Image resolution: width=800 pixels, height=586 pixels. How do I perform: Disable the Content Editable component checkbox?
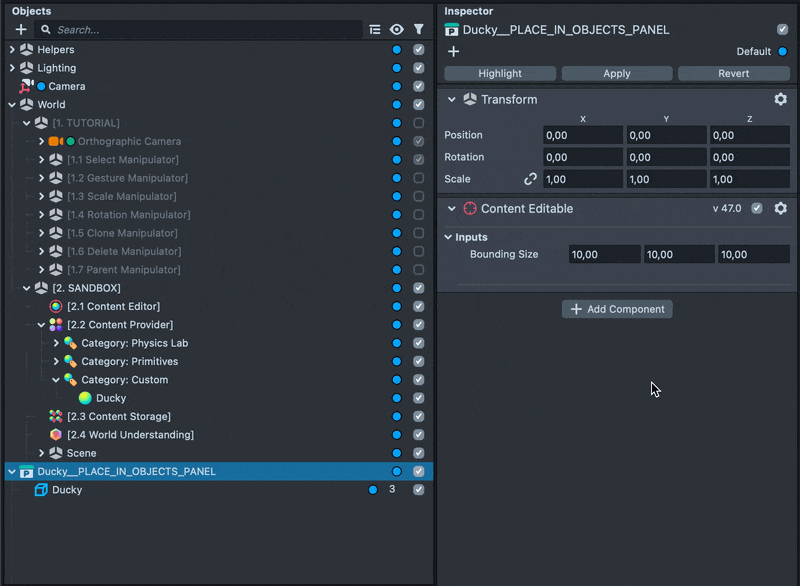[757, 209]
